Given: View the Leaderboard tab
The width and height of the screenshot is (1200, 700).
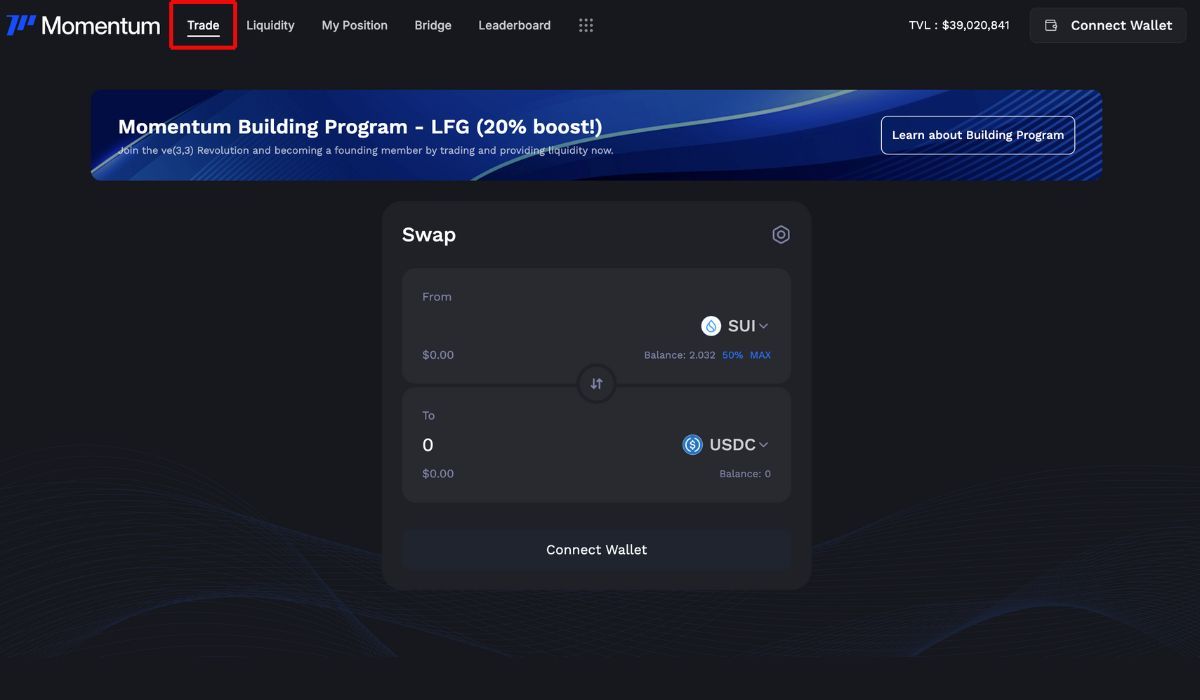Looking at the screenshot, I should tap(514, 25).
